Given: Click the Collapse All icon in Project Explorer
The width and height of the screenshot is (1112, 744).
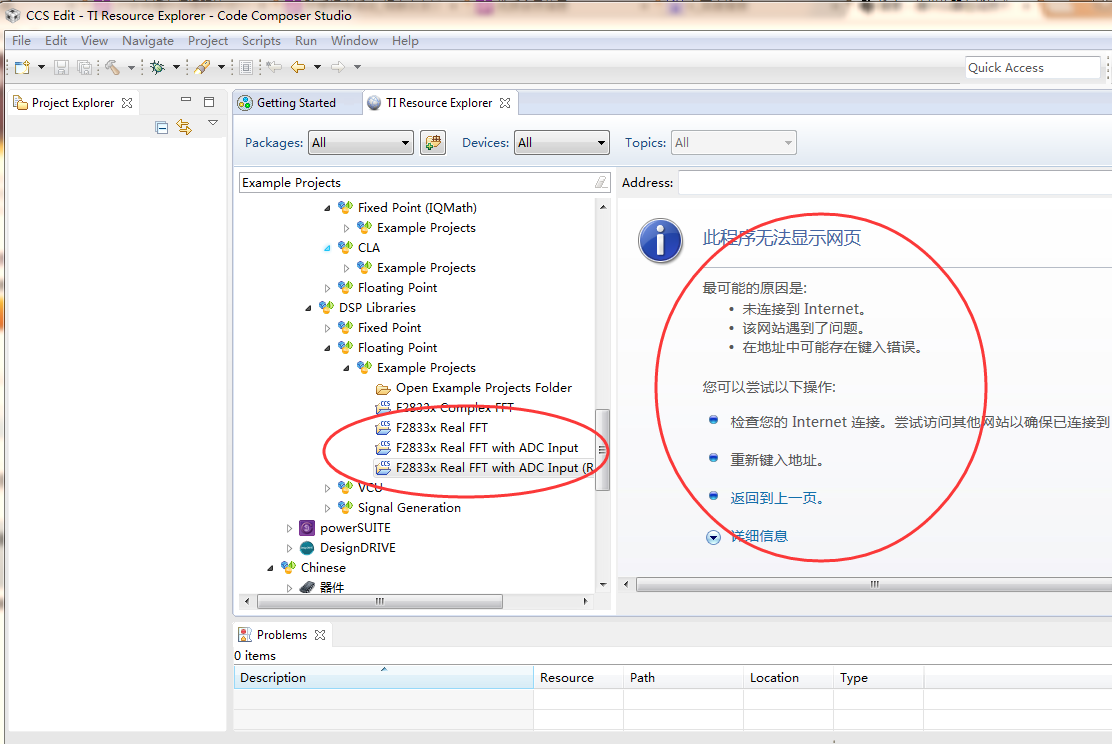Looking at the screenshot, I should coord(162,128).
